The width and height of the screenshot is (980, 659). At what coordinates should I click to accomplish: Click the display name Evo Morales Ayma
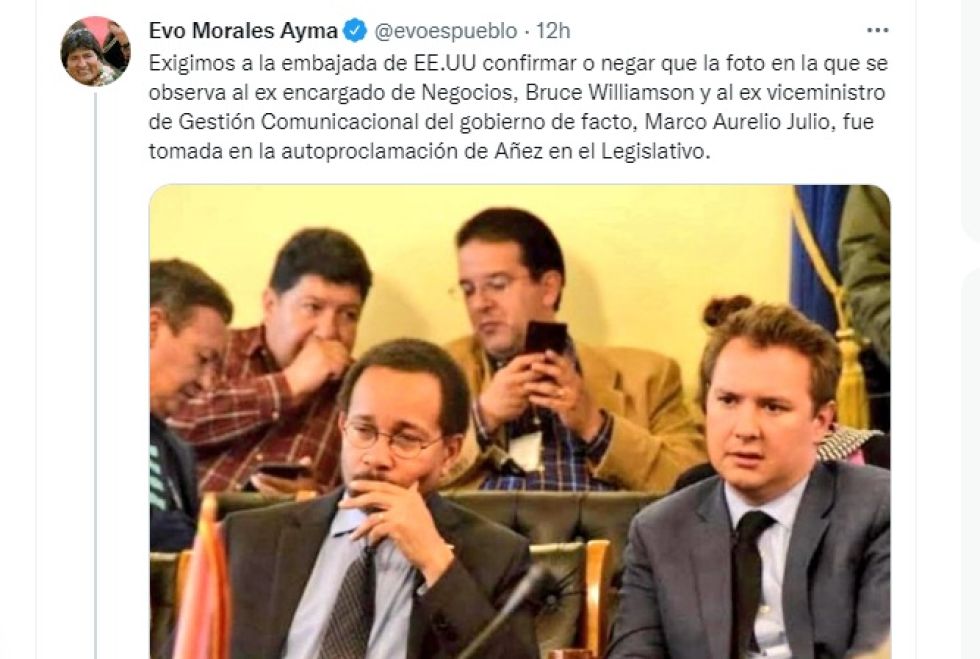243,30
